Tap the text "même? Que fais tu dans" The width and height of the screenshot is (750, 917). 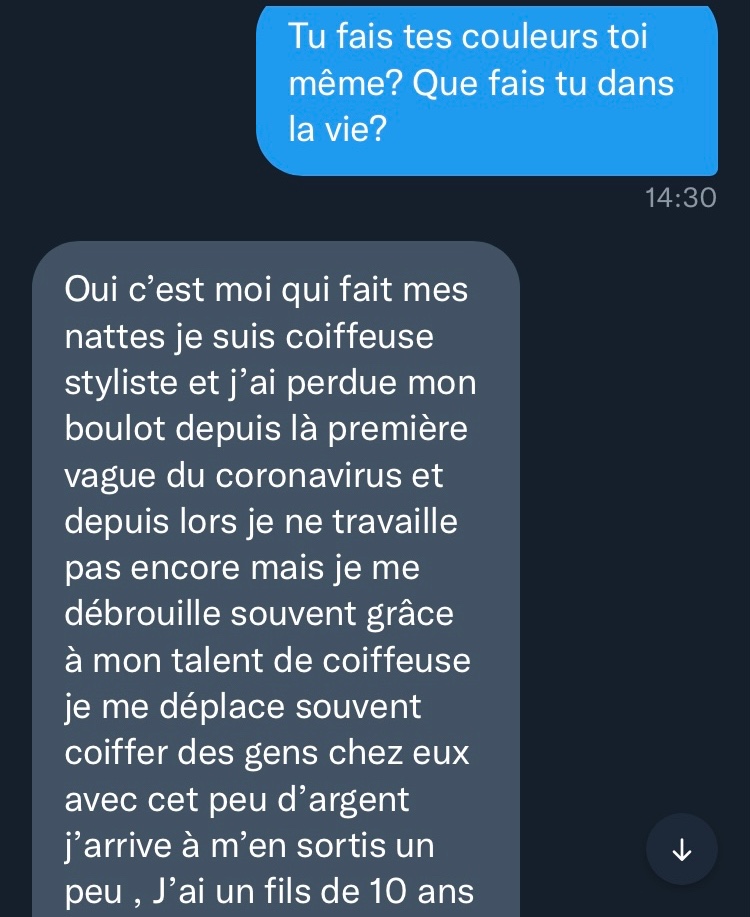point(481,84)
